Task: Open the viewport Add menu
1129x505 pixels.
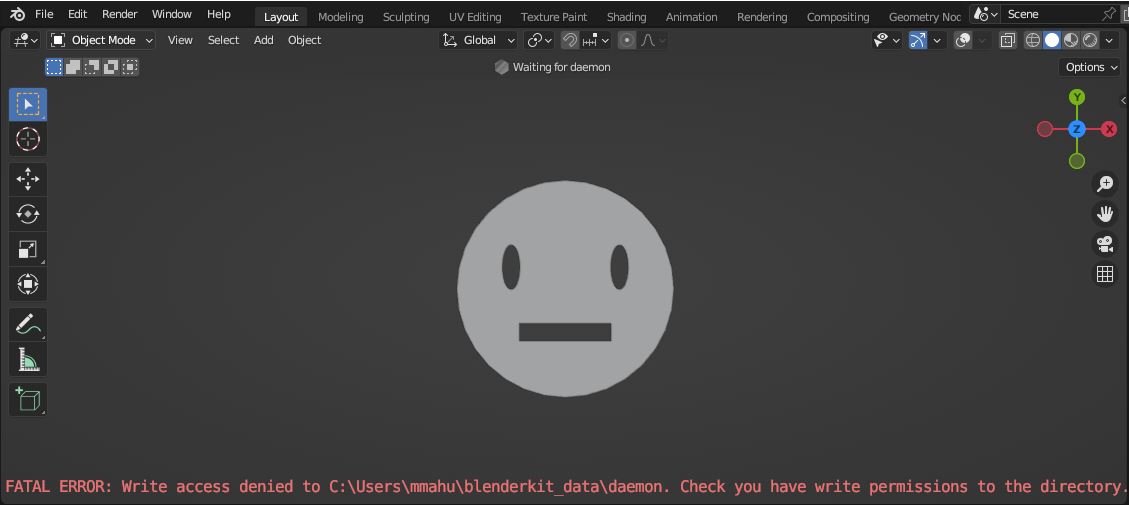Action: click(264, 40)
